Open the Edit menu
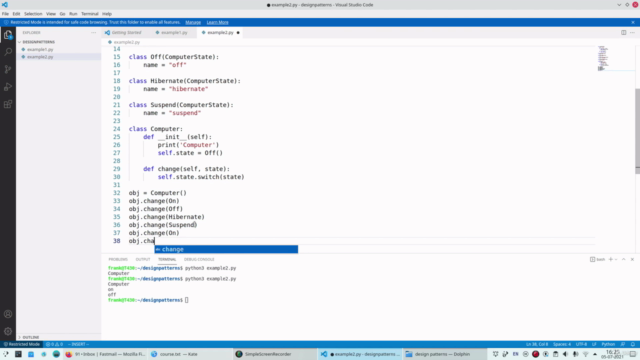 pyautogui.click(x=16, y=14)
